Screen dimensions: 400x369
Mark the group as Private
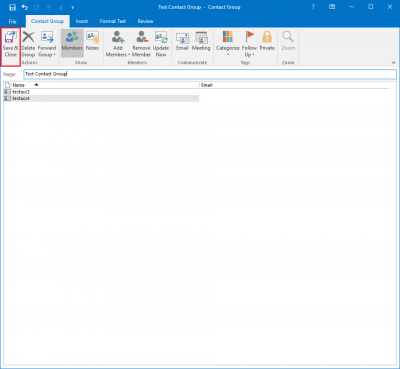(267, 42)
